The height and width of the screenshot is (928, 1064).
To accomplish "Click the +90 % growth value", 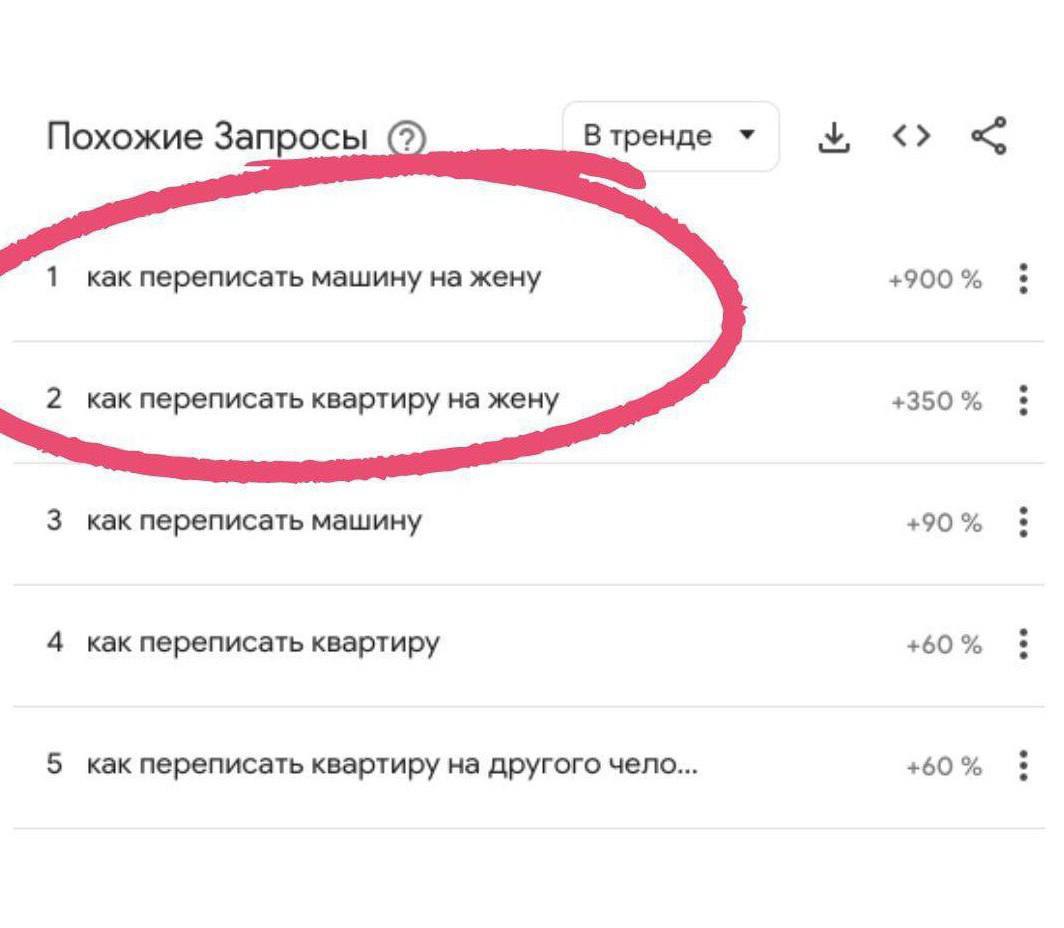I will click(943, 524).
